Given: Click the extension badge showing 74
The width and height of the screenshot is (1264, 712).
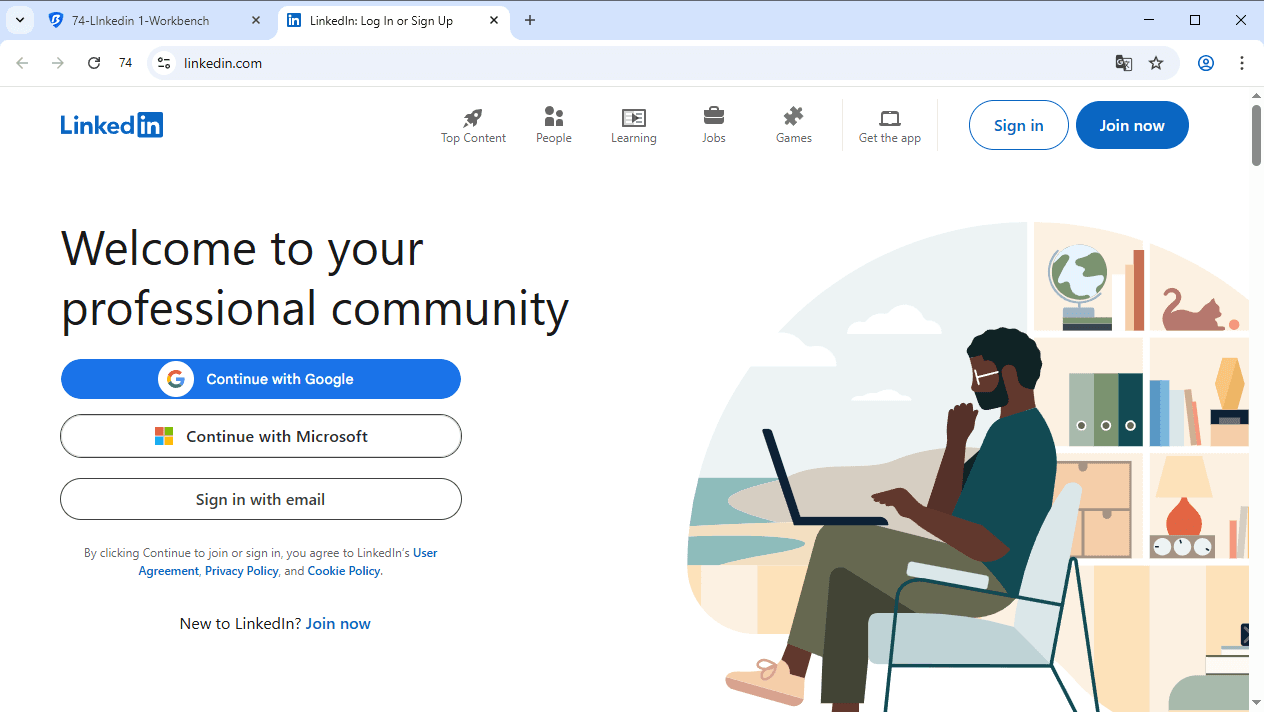Looking at the screenshot, I should 125,63.
